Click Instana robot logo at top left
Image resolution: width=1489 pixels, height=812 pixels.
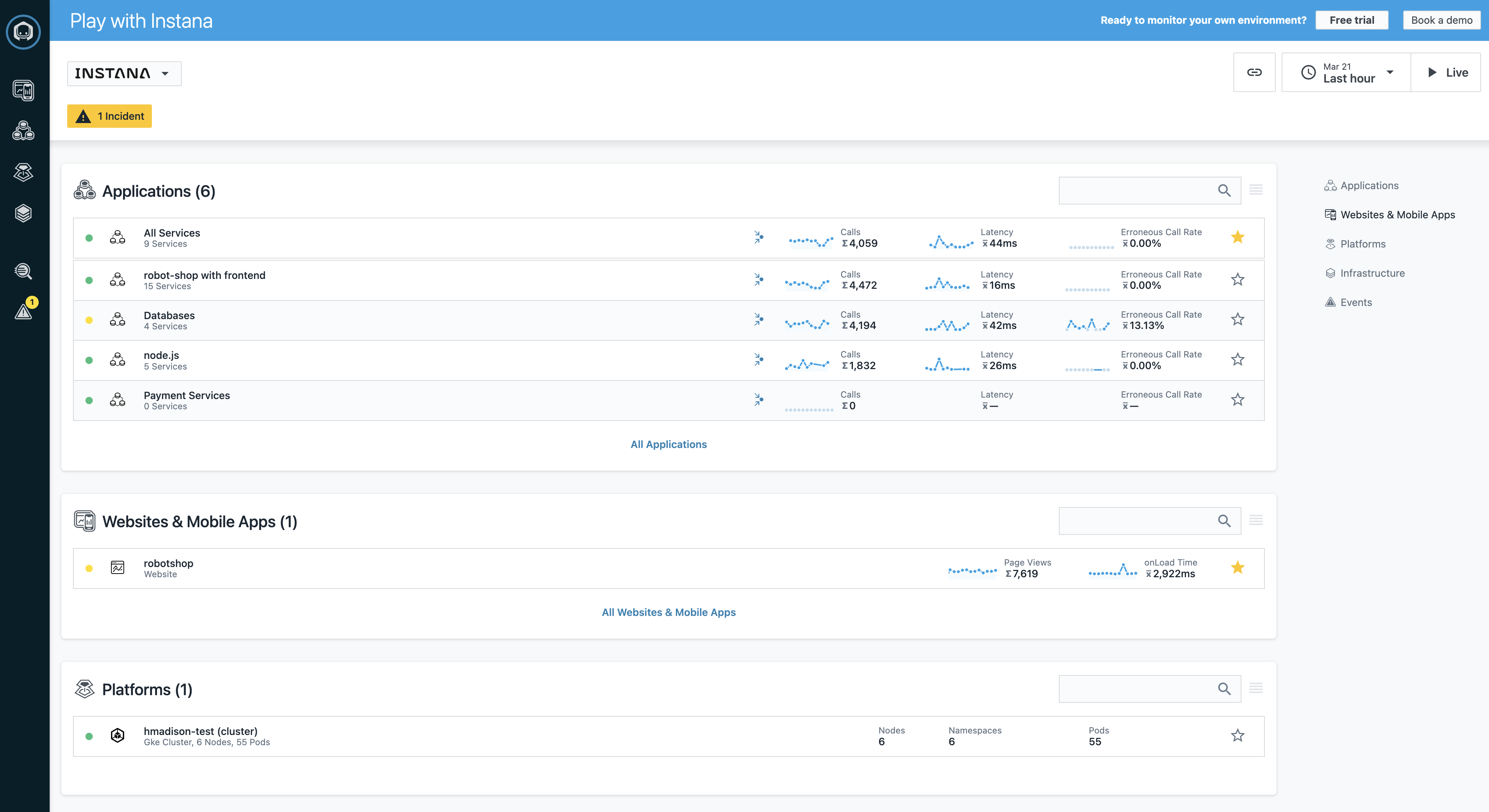pos(23,32)
